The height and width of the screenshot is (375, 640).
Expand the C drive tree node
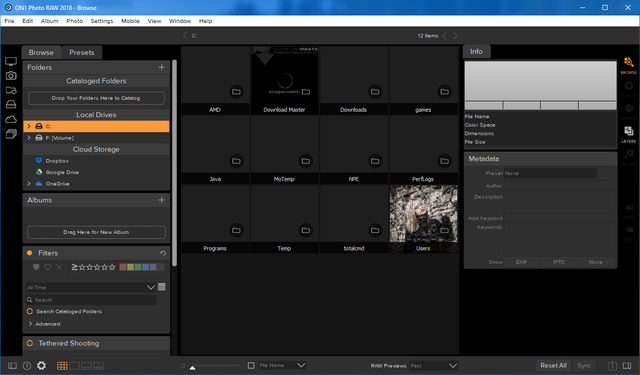pos(29,126)
